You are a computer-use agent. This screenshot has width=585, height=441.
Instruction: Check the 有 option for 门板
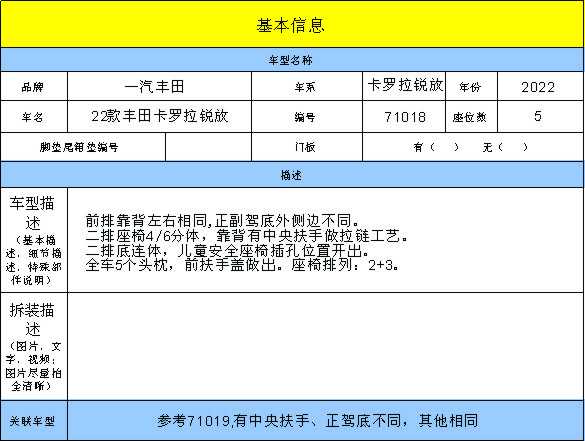436,147
